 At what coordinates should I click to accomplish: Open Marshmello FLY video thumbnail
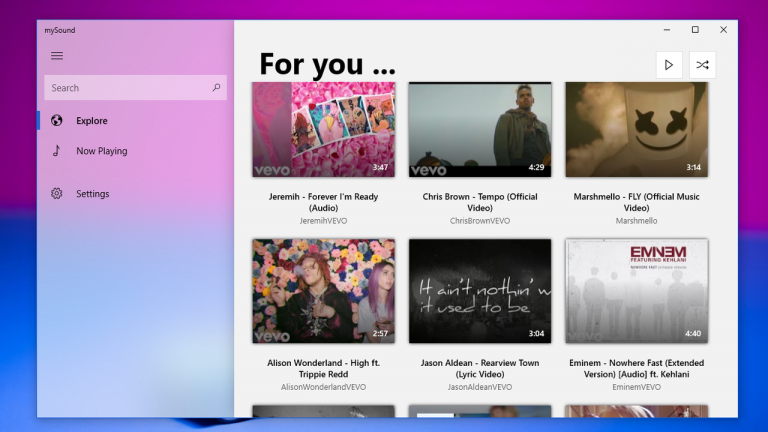(637, 129)
